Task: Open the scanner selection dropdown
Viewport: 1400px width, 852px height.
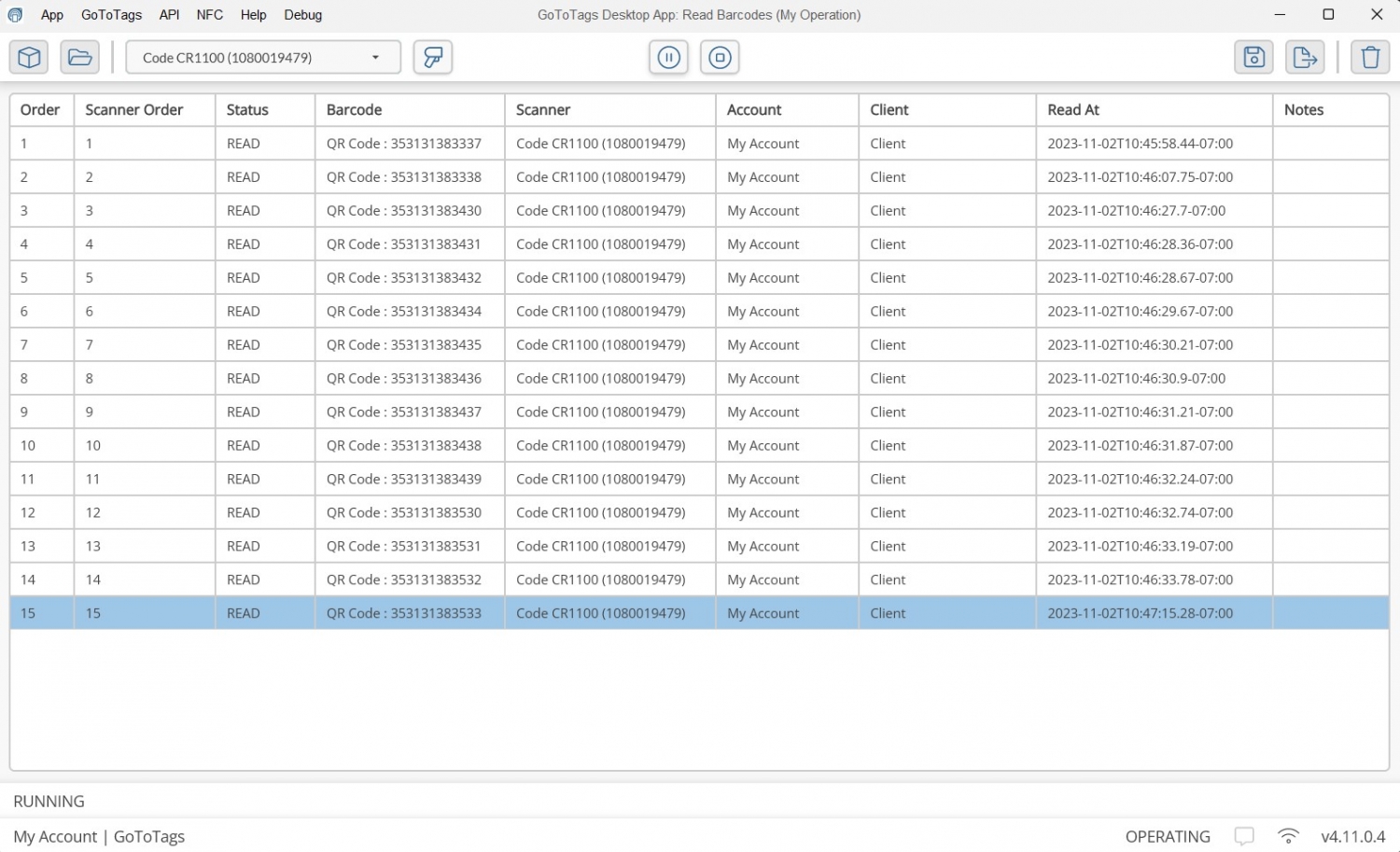Action: [x=377, y=57]
